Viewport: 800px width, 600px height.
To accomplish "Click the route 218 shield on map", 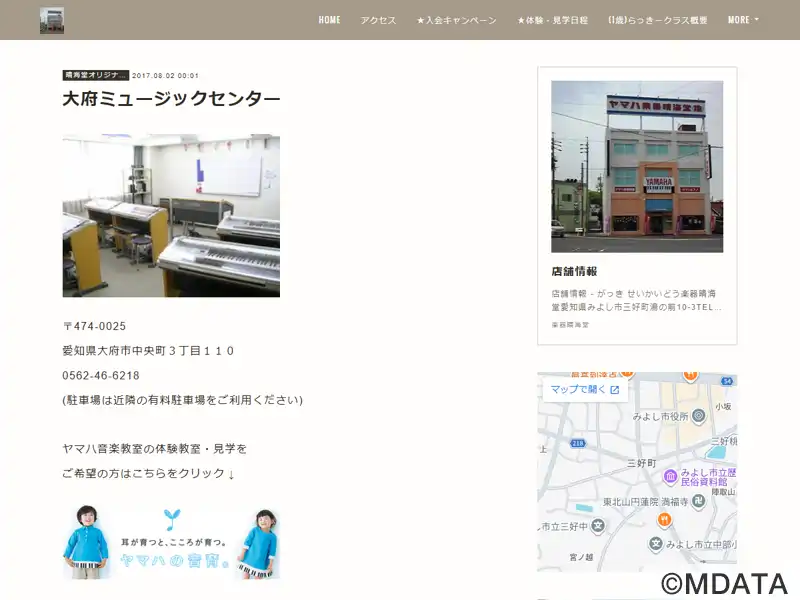I will point(578,443).
